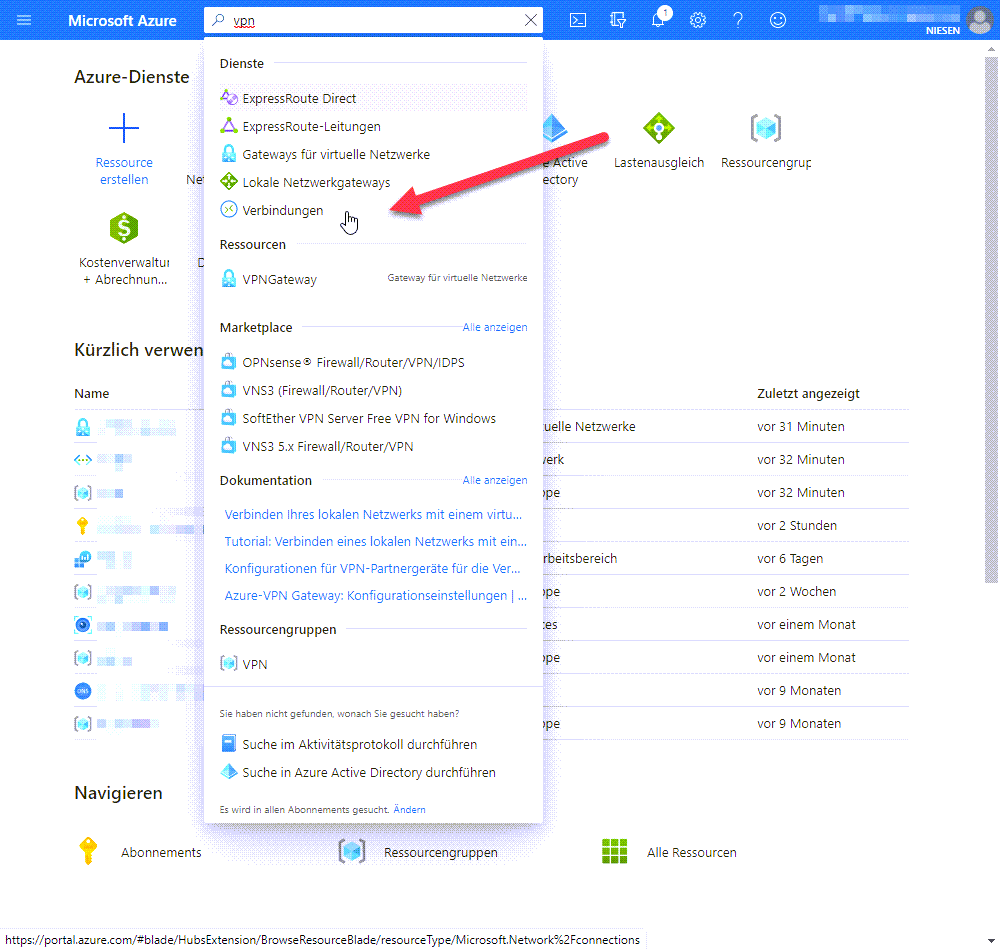Screen dimensions: 1000x950
Task: Open the directory and subscription filter
Action: coord(618,20)
